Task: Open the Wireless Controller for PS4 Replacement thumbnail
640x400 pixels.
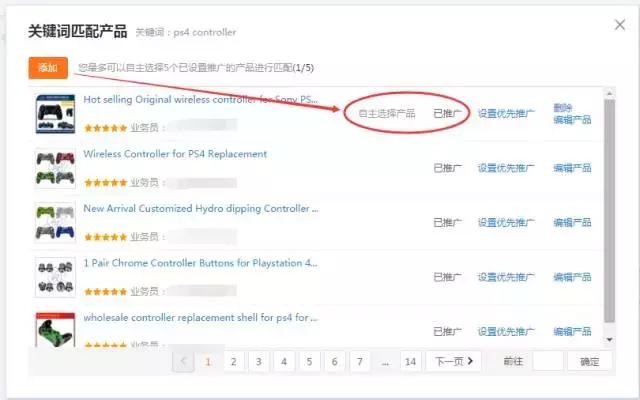Action: 55,168
